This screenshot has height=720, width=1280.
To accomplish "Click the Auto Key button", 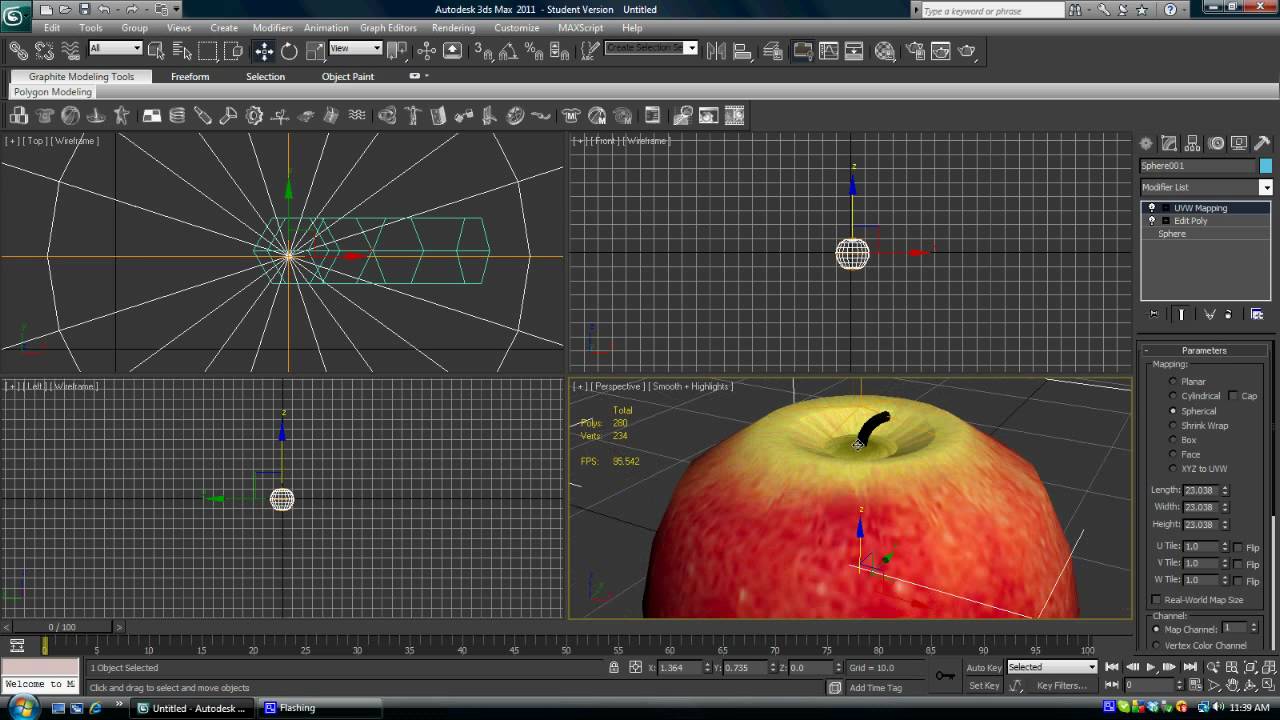I will [983, 667].
